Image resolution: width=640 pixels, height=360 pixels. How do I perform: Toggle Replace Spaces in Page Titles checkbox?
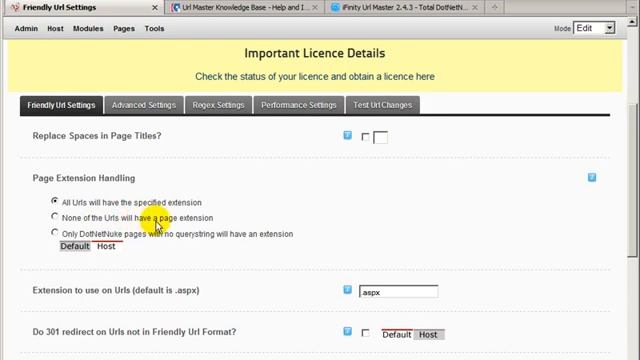click(x=365, y=137)
